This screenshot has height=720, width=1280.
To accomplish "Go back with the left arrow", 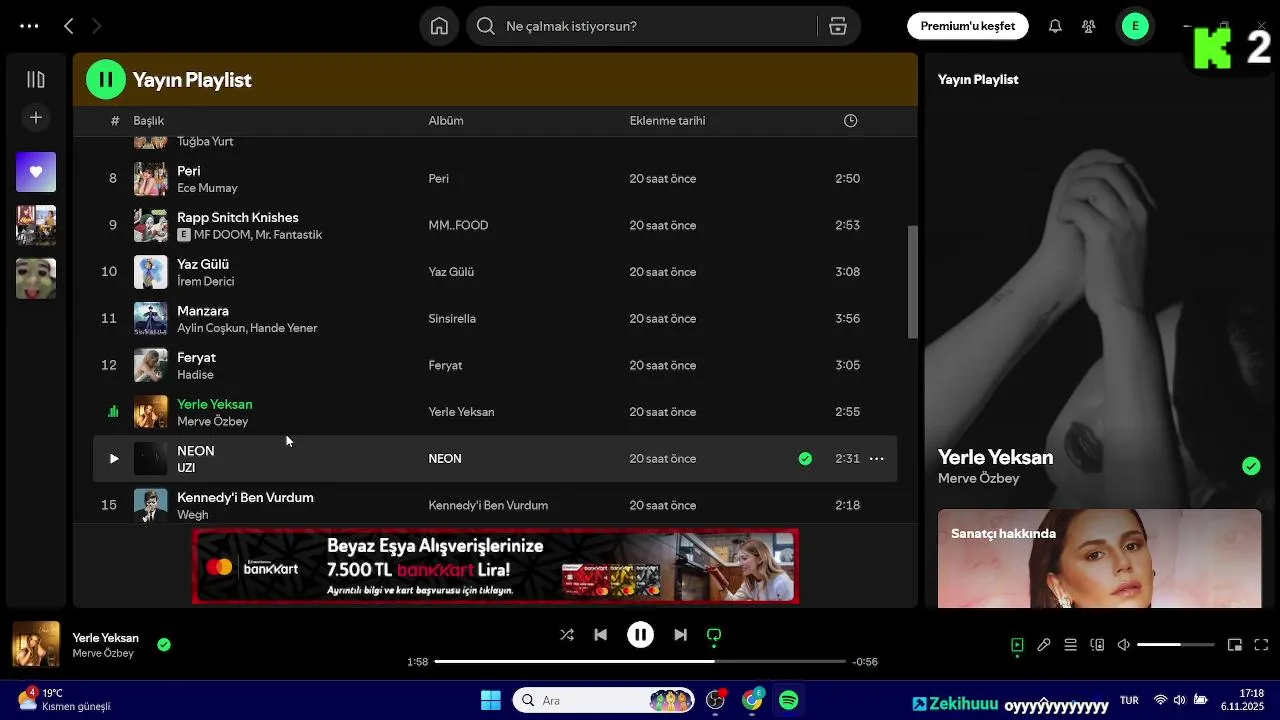I will pyautogui.click(x=69, y=26).
